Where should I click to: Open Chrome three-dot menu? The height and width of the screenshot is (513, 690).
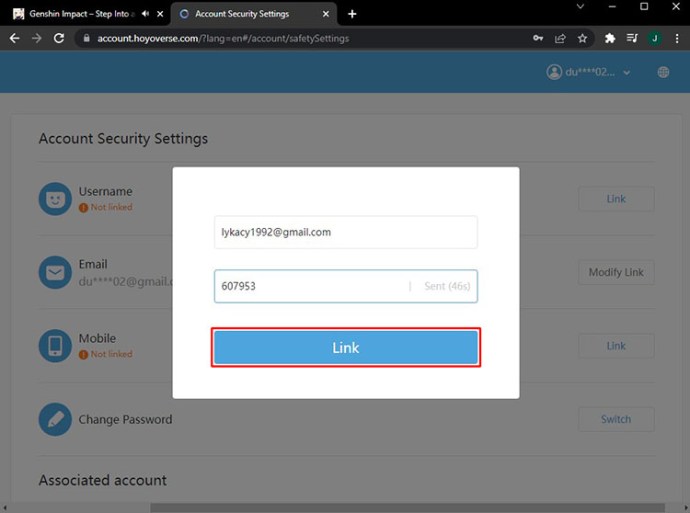click(x=675, y=38)
